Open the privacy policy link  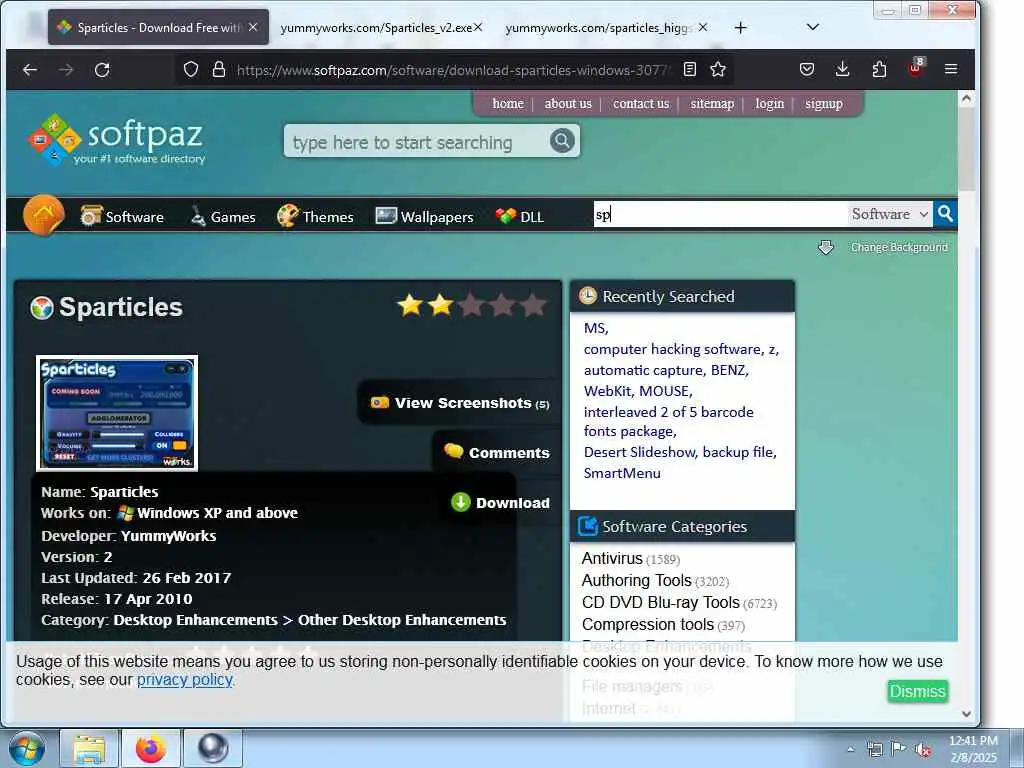click(x=185, y=680)
